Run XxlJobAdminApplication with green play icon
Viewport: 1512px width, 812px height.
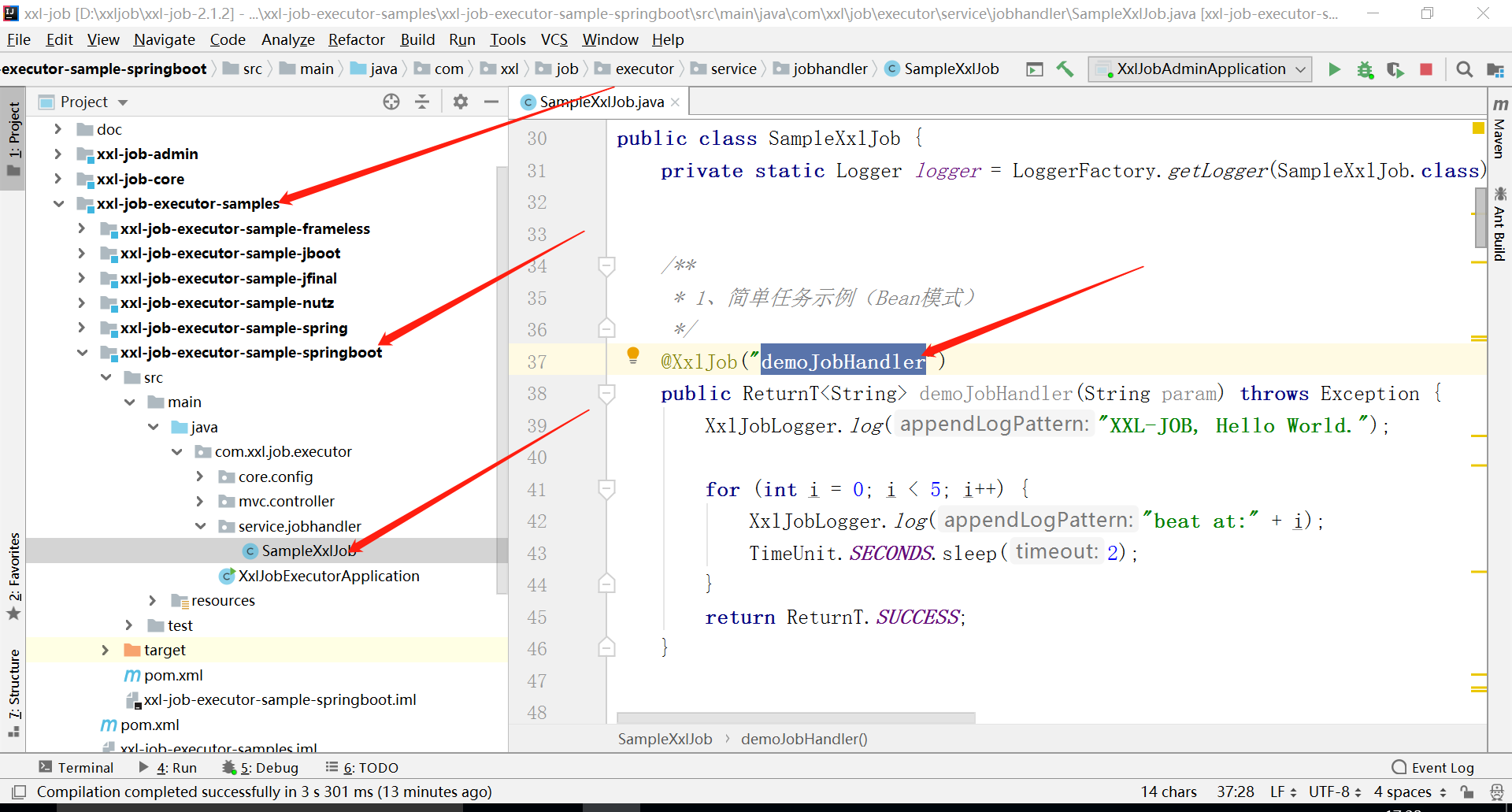click(1334, 69)
